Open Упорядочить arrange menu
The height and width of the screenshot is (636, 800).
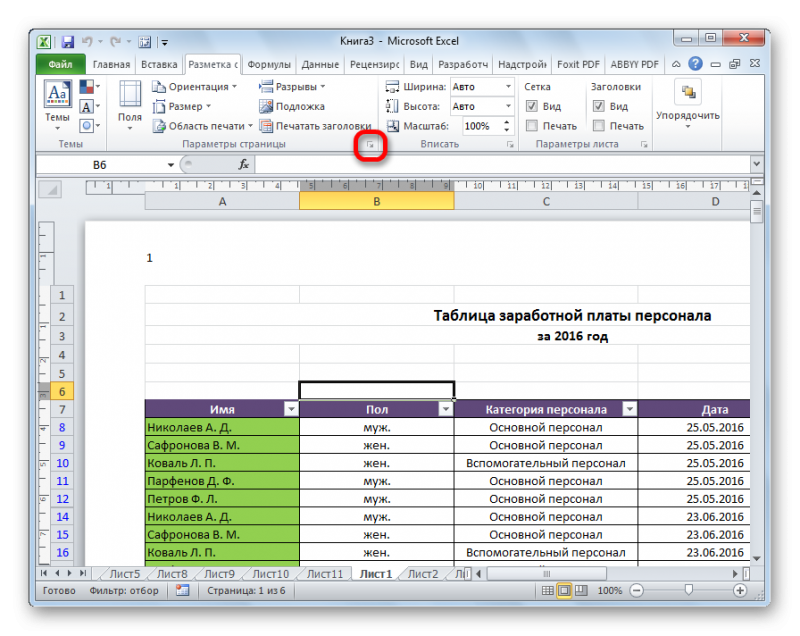[688, 105]
